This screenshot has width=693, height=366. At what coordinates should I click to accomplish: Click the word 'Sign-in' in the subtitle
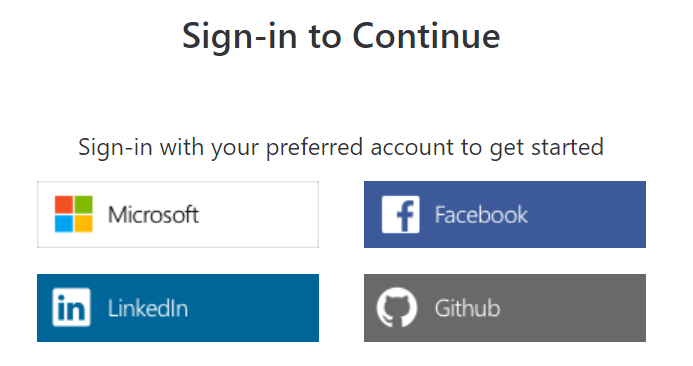(x=115, y=148)
